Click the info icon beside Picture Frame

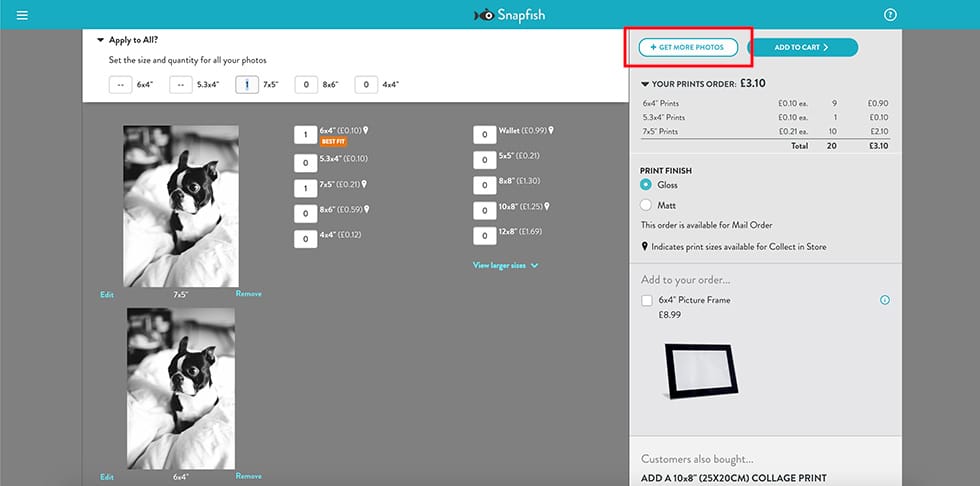point(885,300)
